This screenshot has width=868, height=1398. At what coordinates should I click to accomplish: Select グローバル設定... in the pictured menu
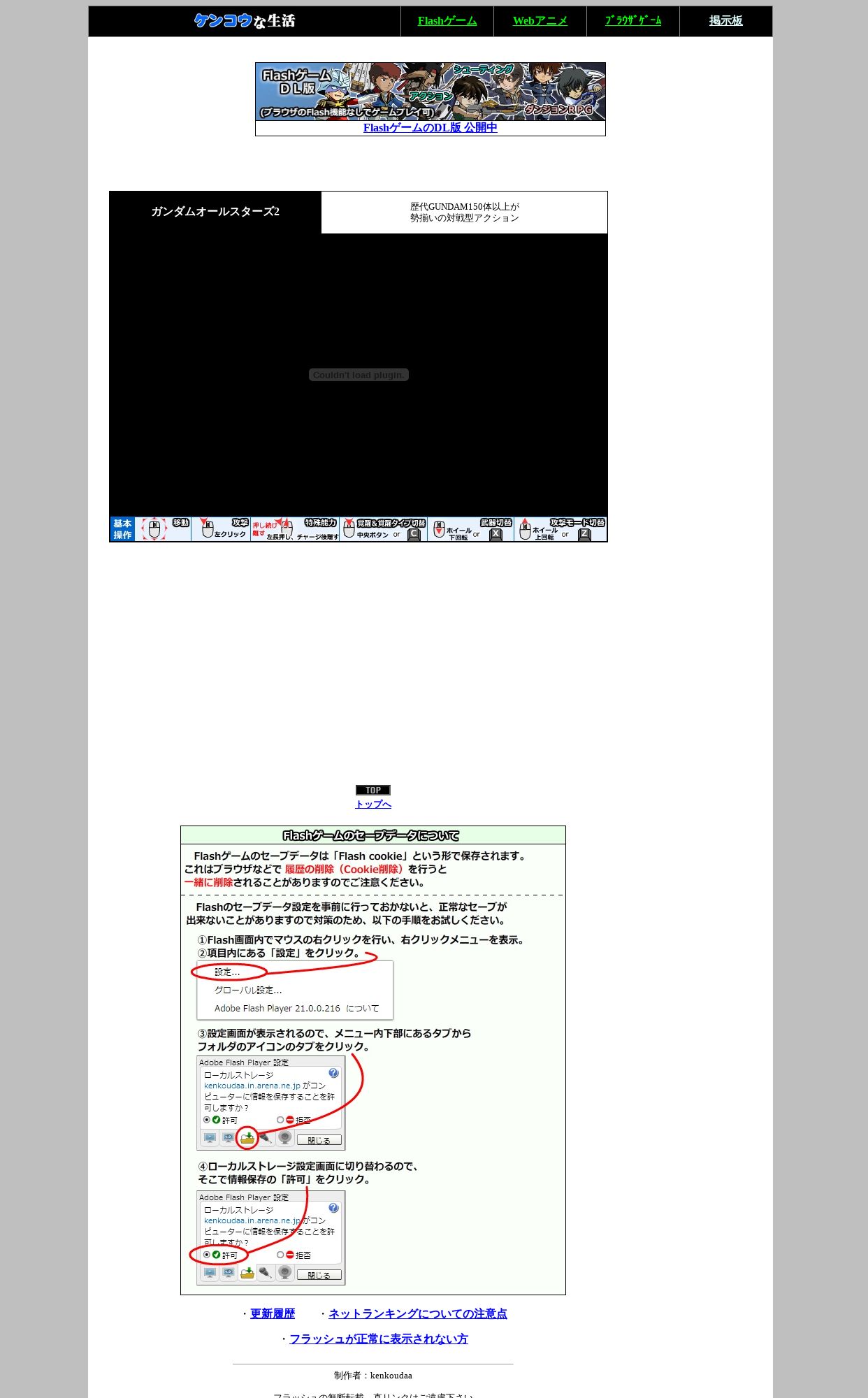pos(248,990)
